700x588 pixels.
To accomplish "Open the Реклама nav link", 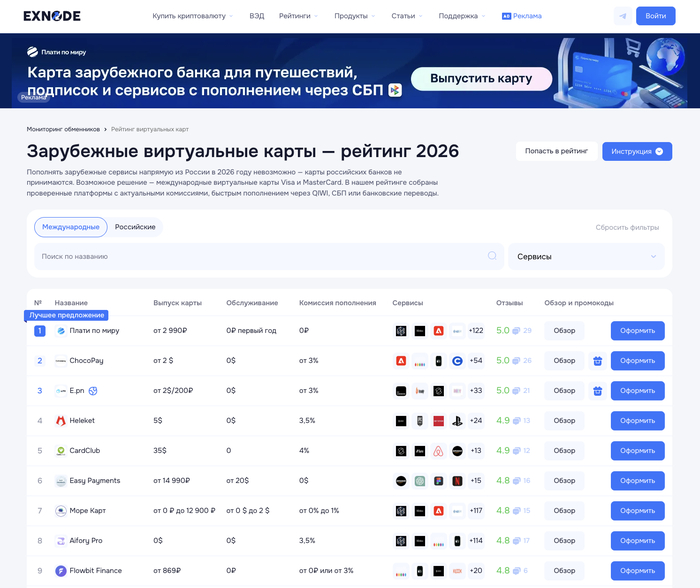I will pos(521,17).
